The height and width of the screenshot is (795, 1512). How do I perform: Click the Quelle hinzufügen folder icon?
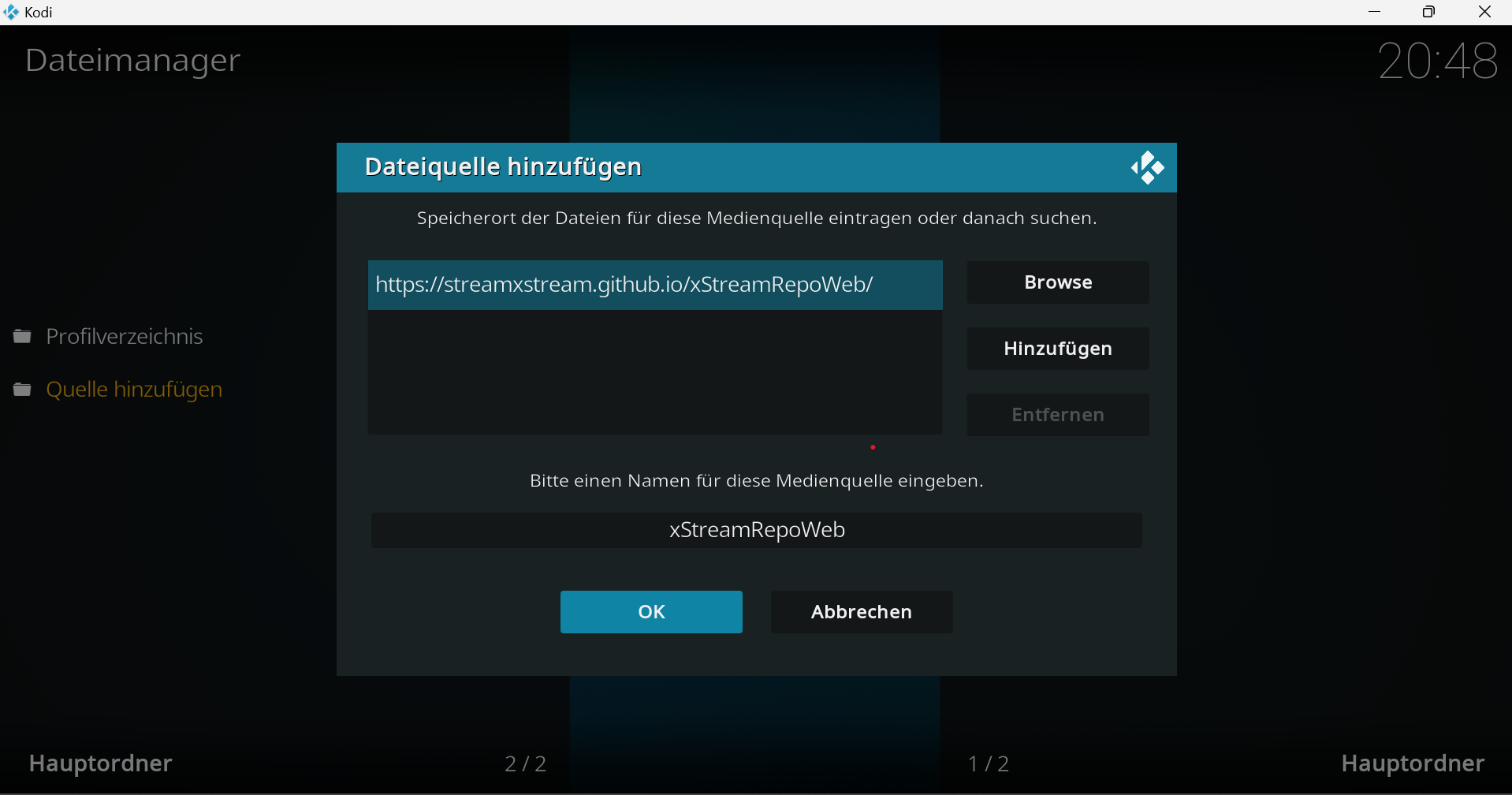coord(22,390)
